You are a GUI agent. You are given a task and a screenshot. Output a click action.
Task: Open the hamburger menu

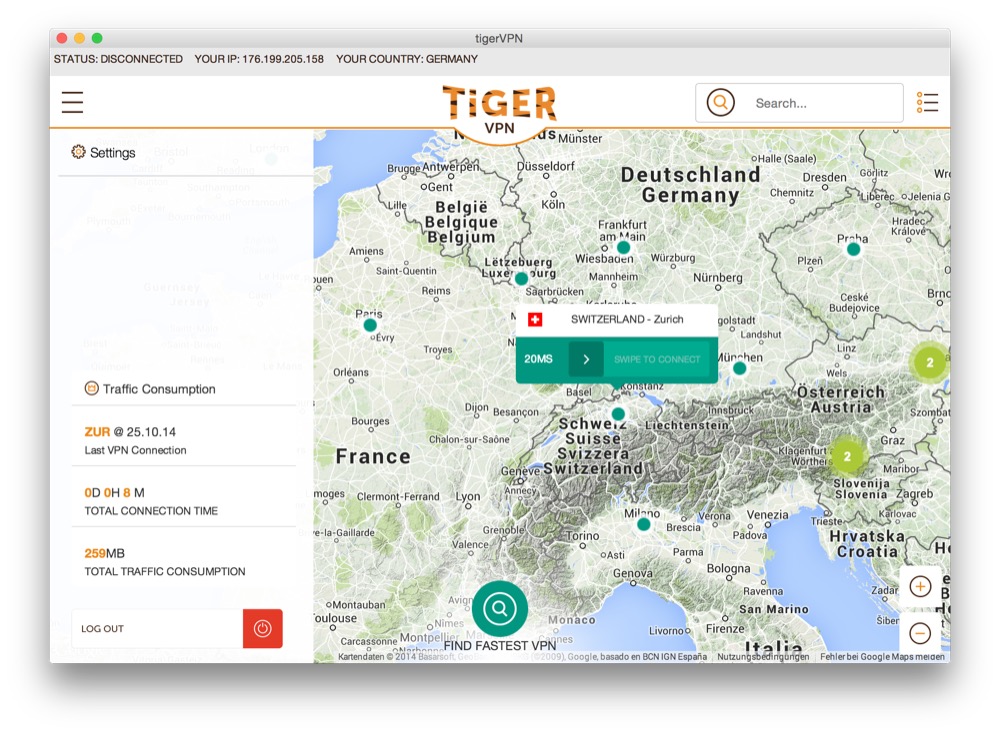click(72, 103)
